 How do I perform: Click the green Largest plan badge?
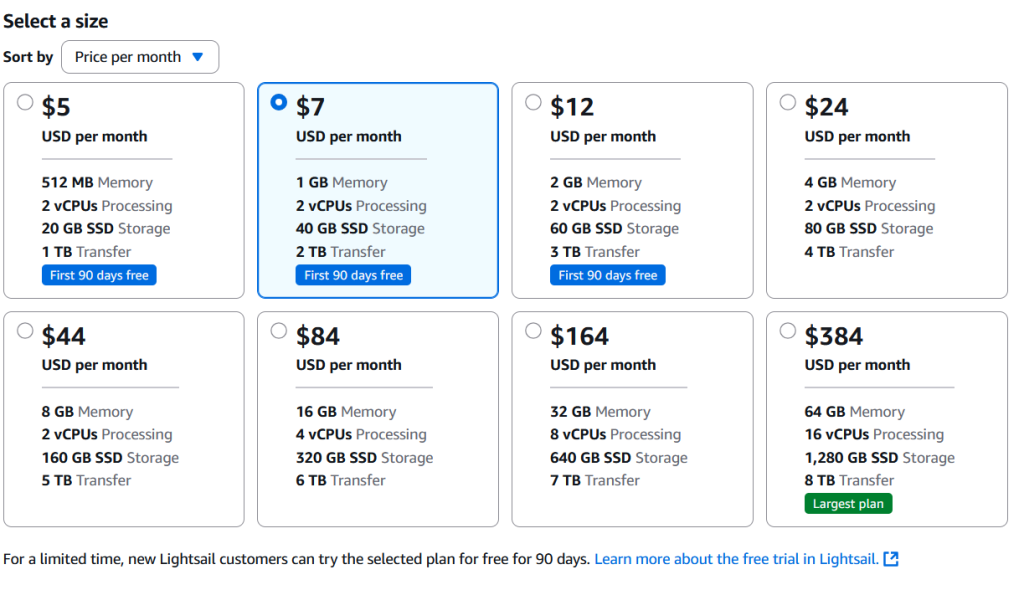click(848, 504)
